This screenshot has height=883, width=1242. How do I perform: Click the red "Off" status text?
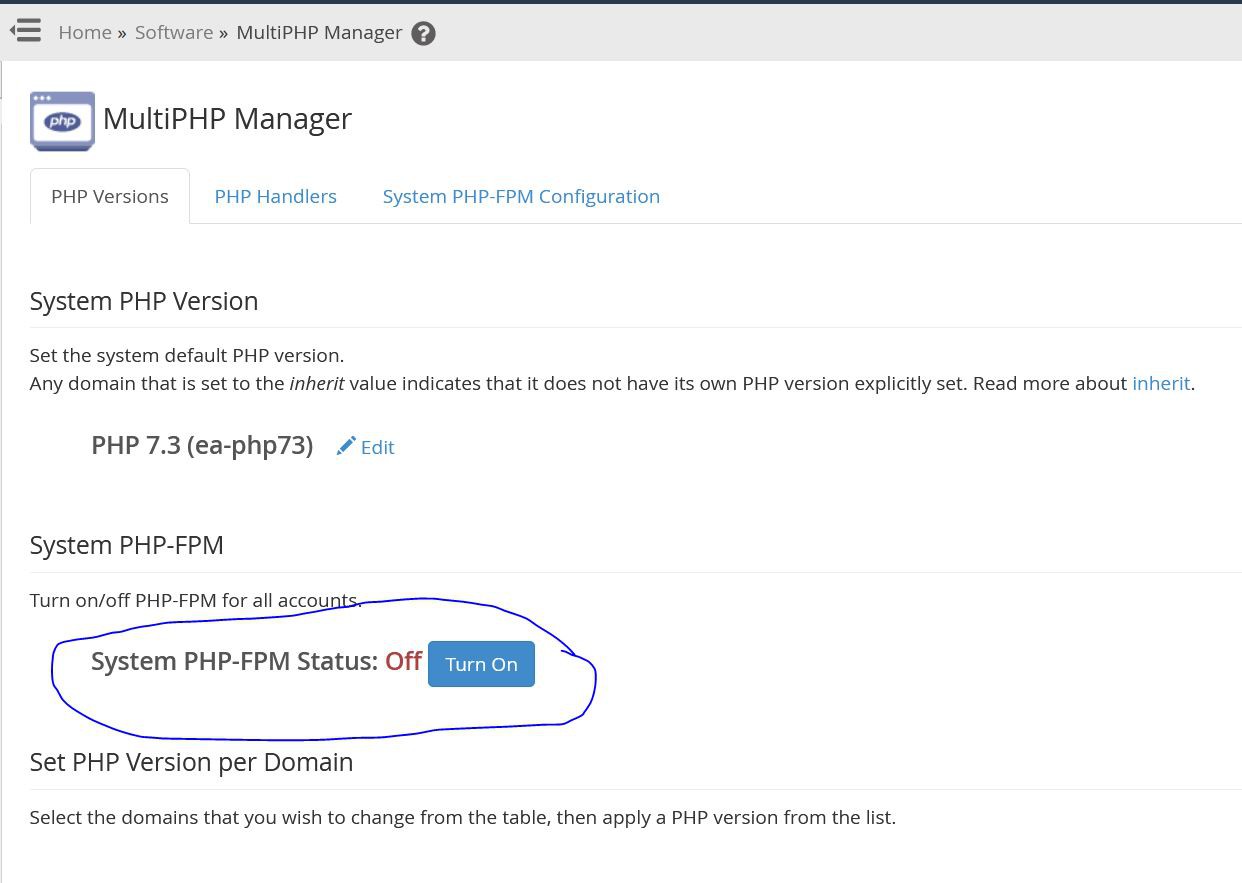pyautogui.click(x=403, y=662)
